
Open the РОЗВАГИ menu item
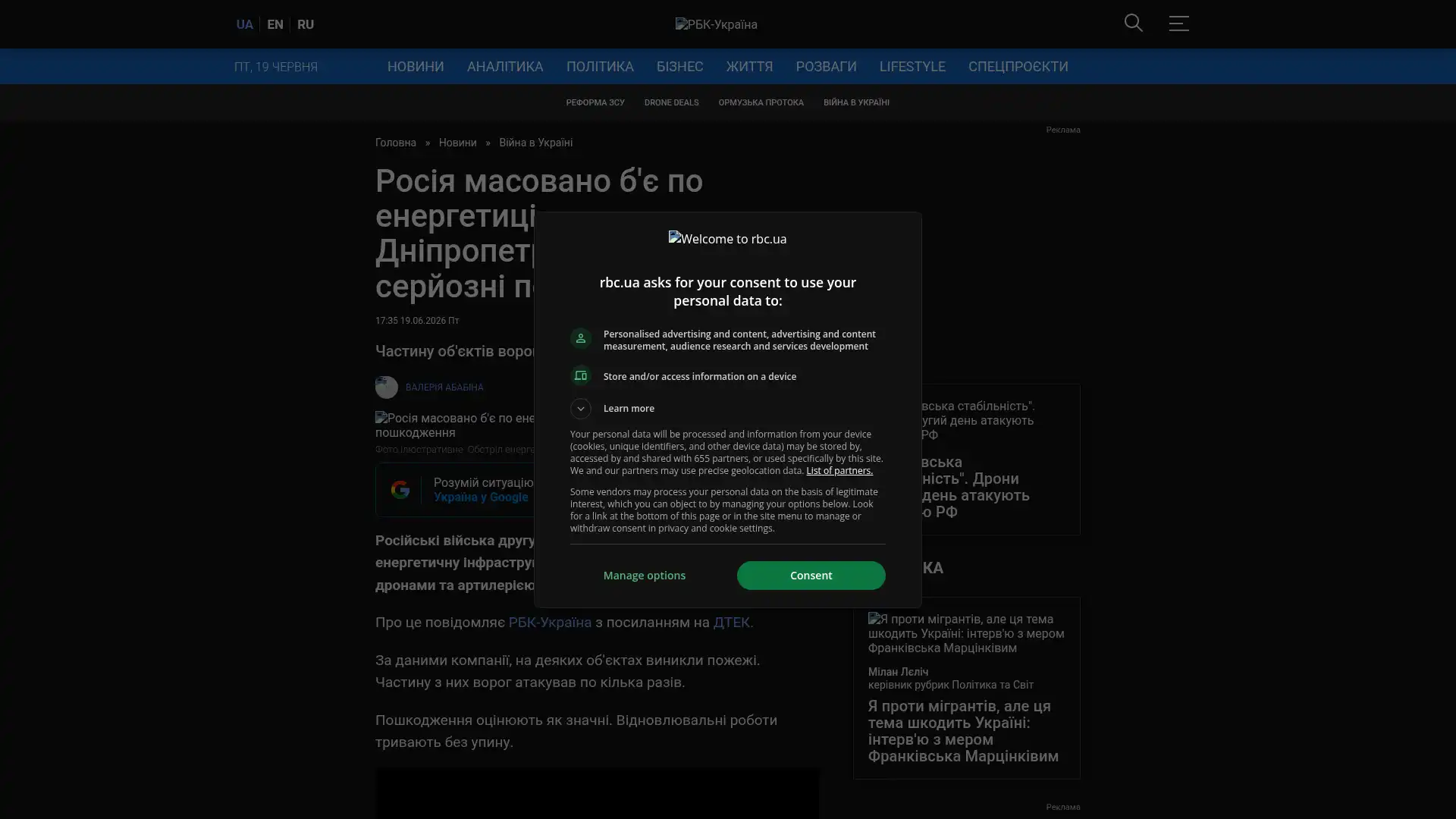pos(826,67)
